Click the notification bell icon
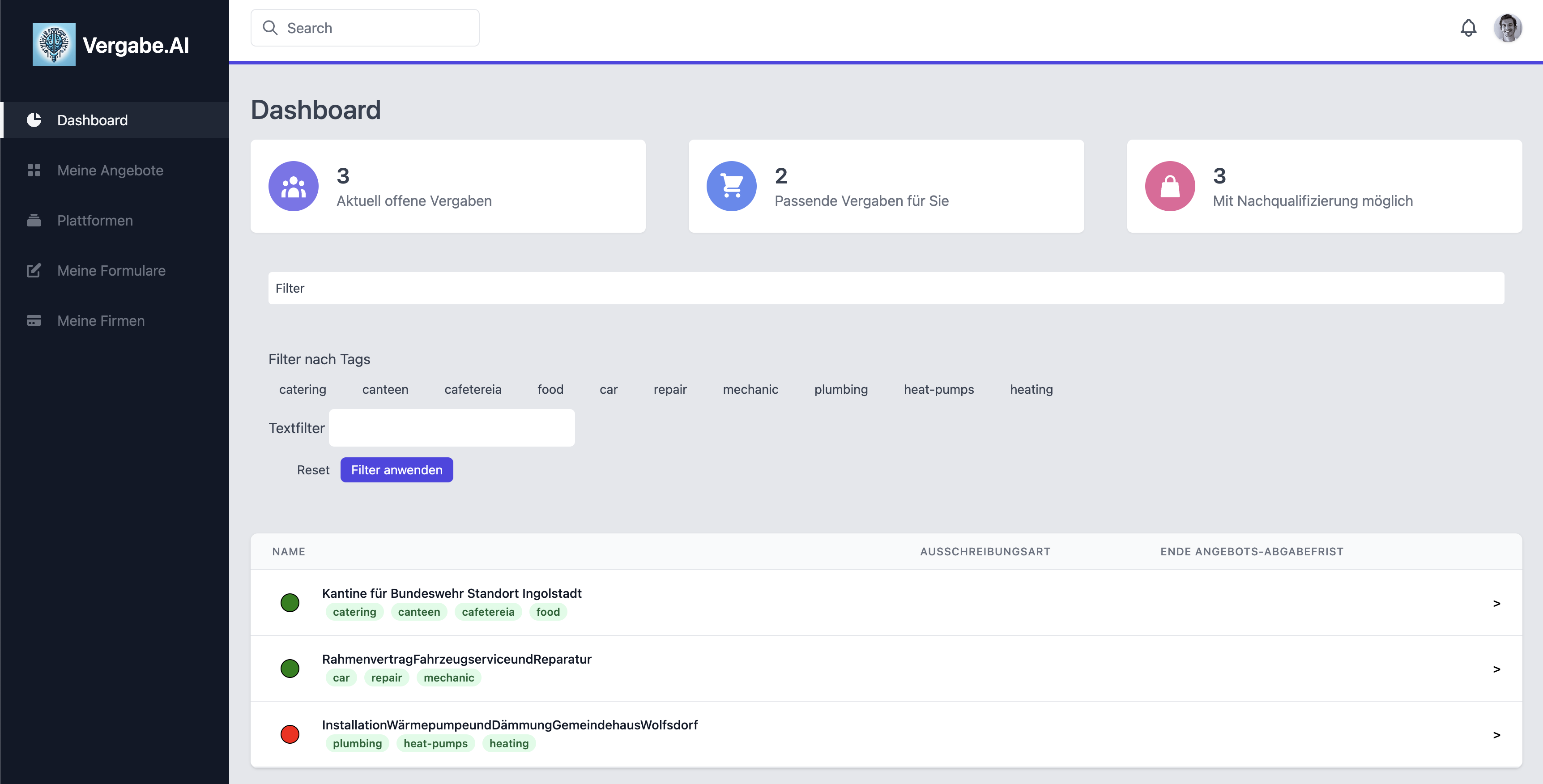The image size is (1543, 784). point(1468,28)
